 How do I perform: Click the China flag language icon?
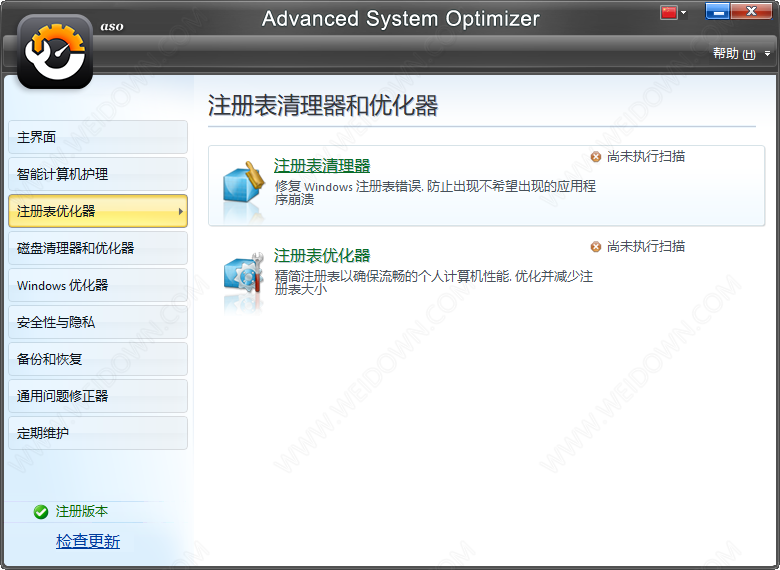669,12
